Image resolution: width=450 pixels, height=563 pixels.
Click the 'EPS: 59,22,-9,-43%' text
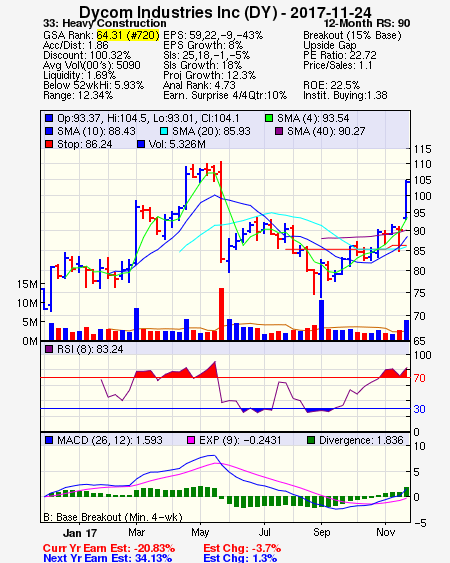click(x=213, y=35)
